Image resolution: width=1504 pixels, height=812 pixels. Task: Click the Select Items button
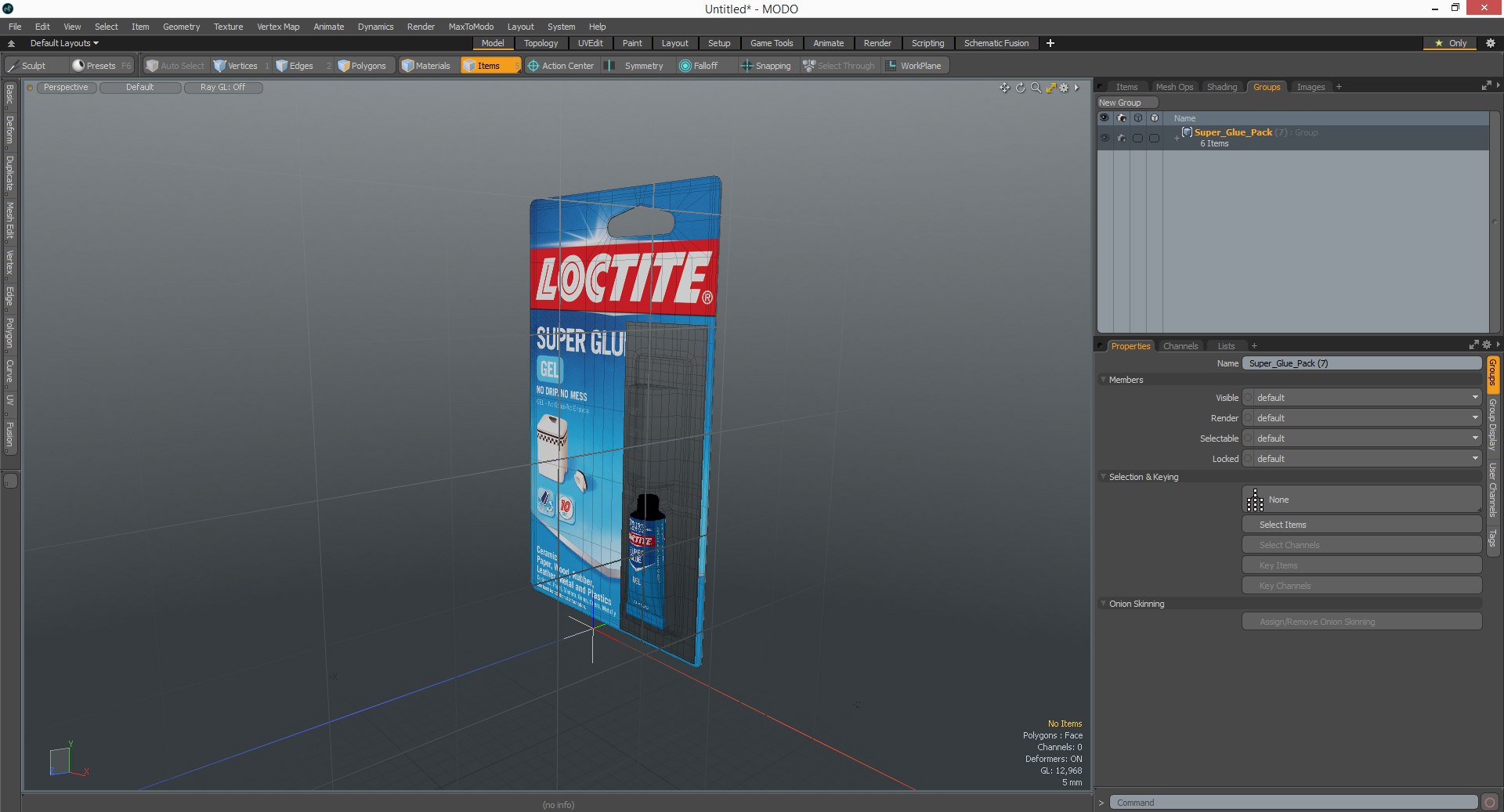click(1361, 525)
